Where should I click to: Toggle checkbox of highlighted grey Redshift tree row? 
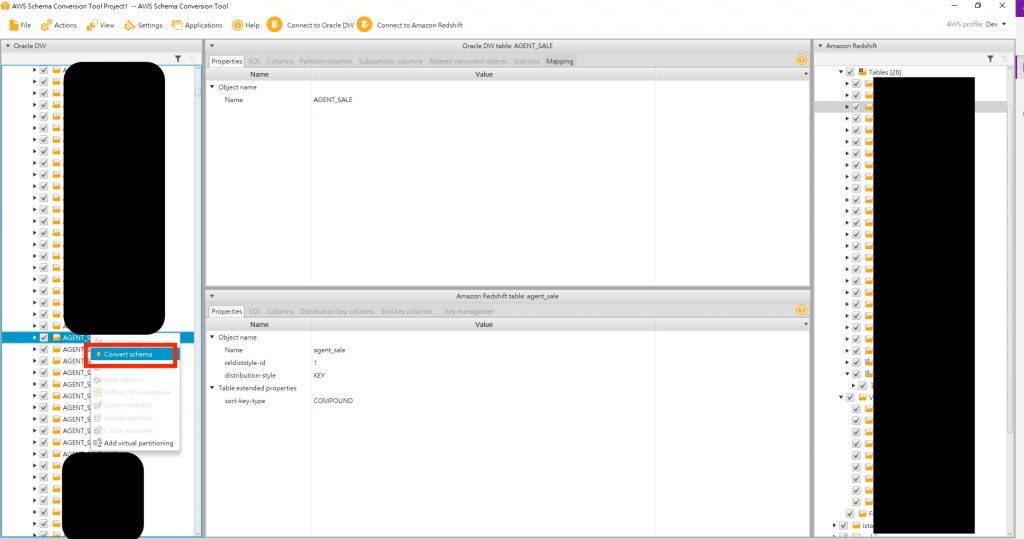coord(856,106)
